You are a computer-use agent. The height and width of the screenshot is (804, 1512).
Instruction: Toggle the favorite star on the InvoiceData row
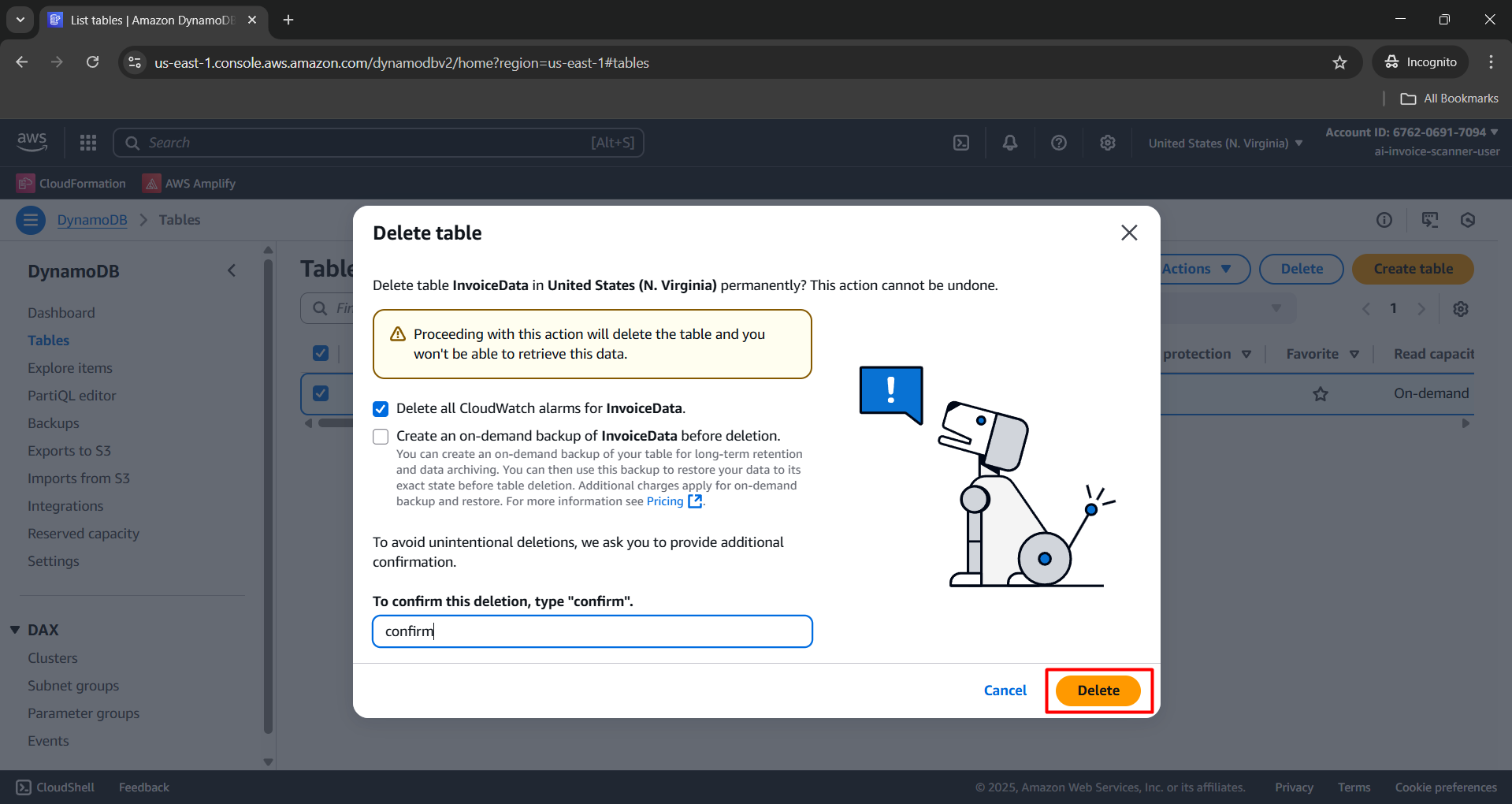(1321, 393)
